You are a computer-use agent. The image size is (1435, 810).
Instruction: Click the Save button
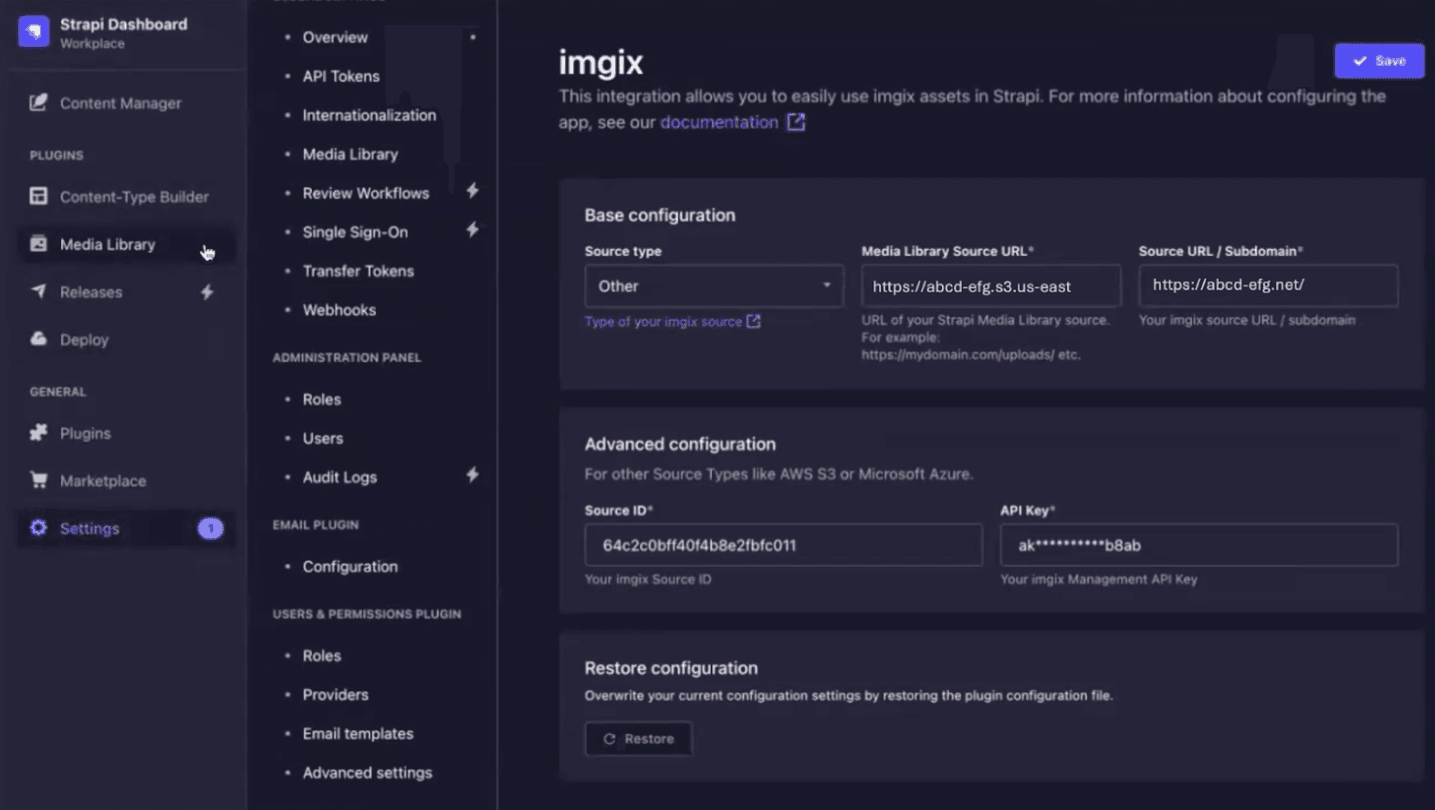pyautogui.click(x=1379, y=61)
